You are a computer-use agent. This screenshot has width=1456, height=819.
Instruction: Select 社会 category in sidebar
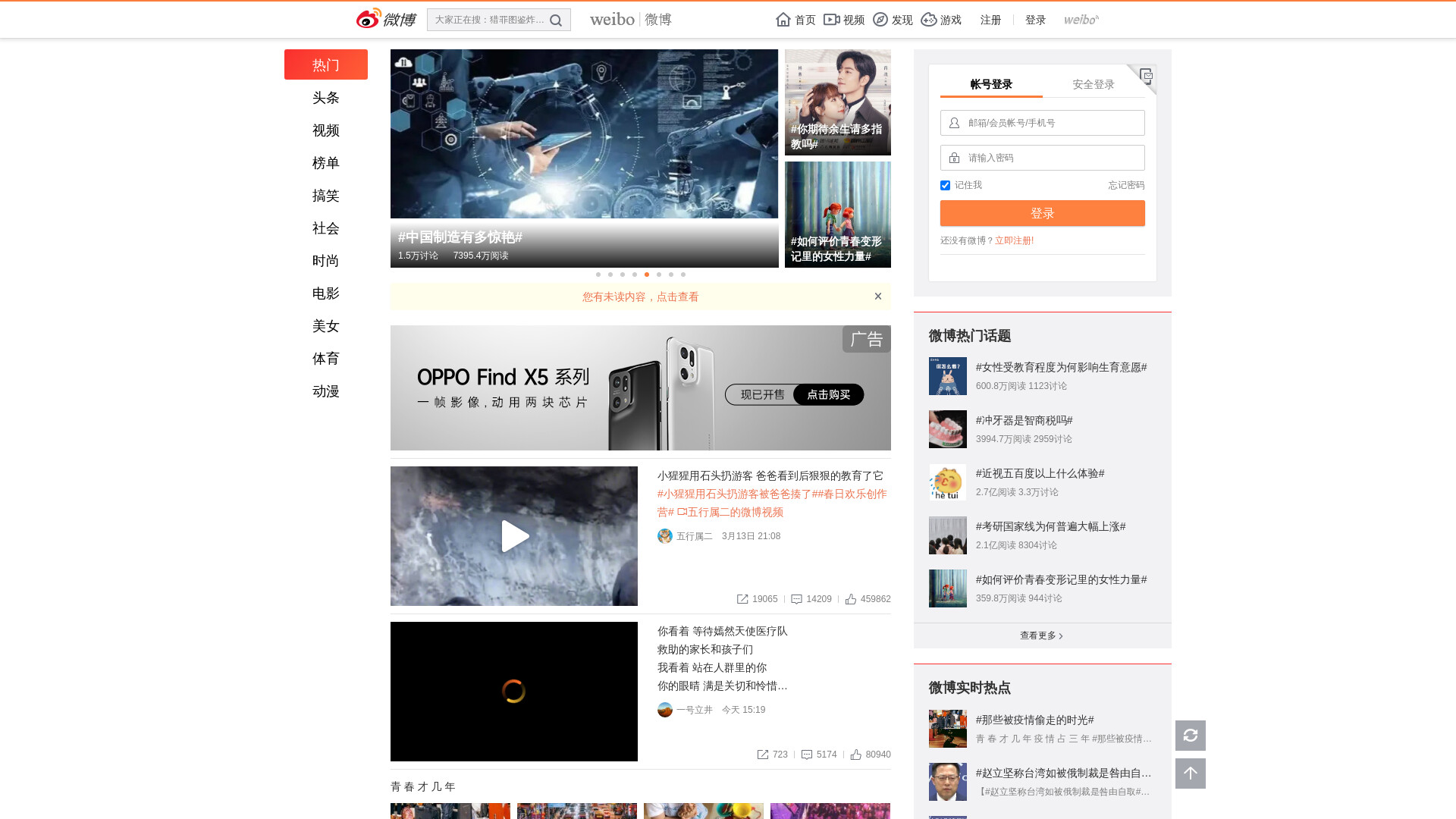pos(326,228)
